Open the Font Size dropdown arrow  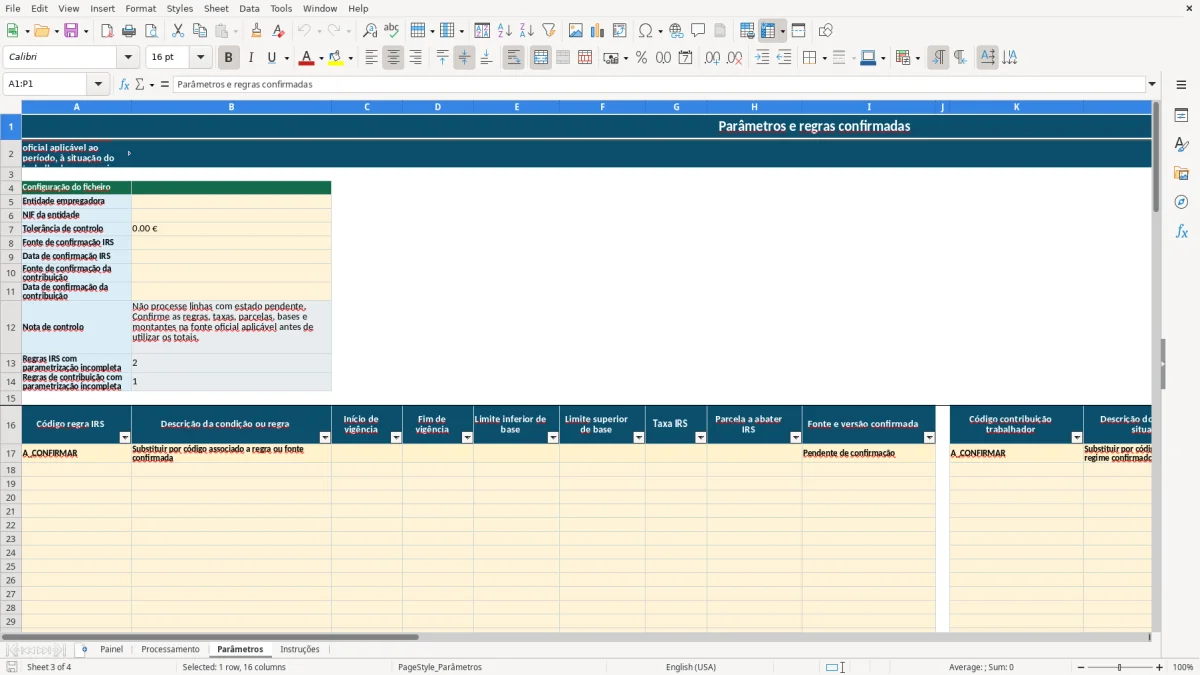coord(201,58)
